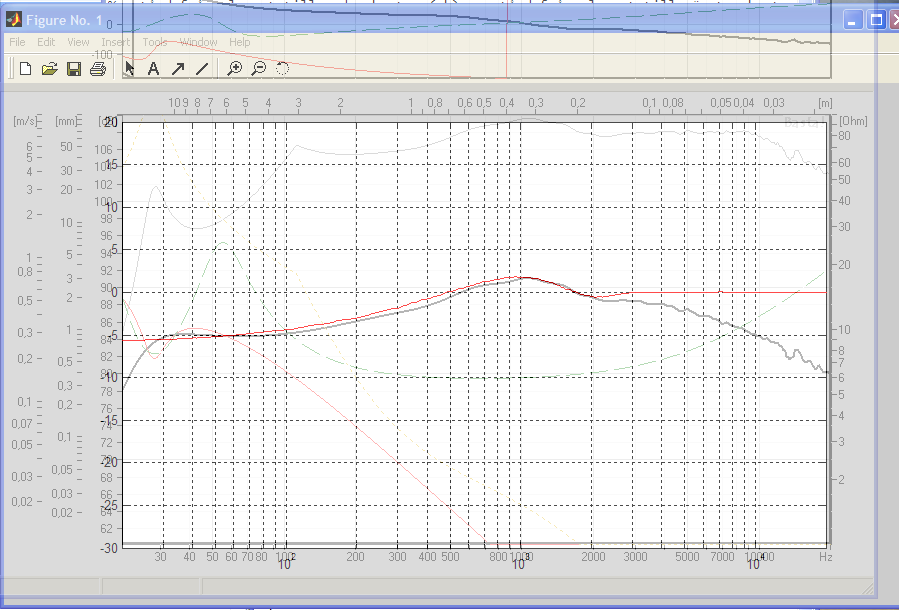Click the 80 Ohm axis tick label

pyautogui.click(x=844, y=136)
